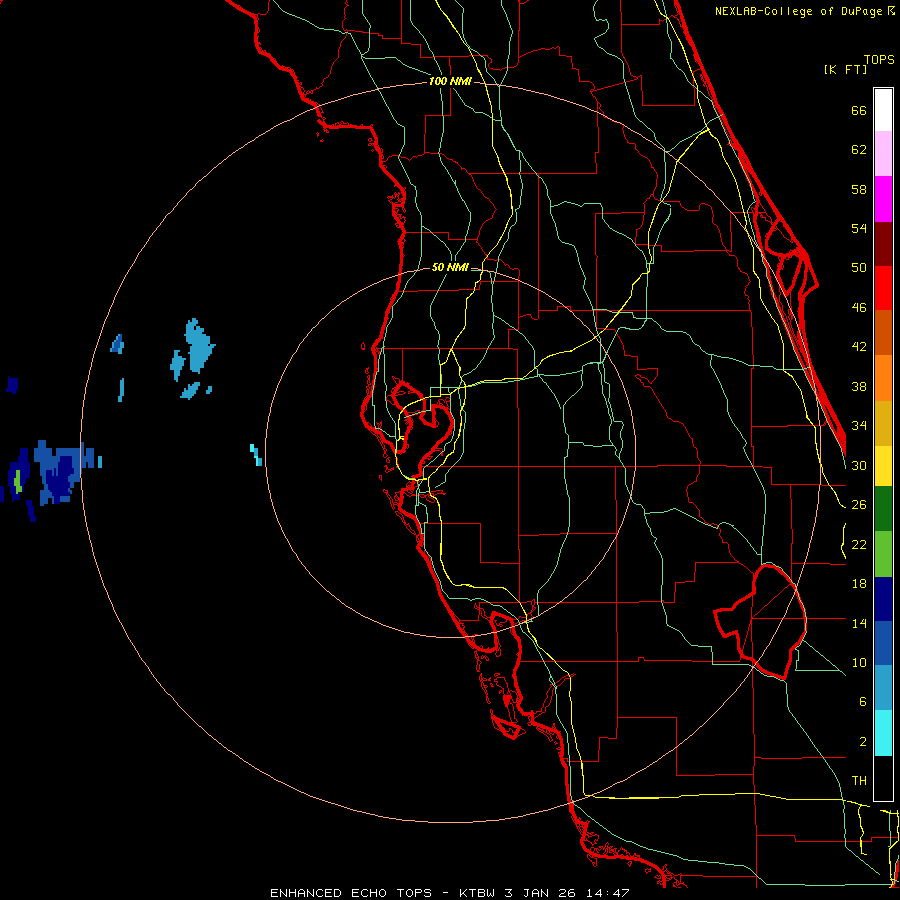Screen dimensions: 900x900
Task: Click the 'TOPS' legend title
Action: (x=879, y=60)
